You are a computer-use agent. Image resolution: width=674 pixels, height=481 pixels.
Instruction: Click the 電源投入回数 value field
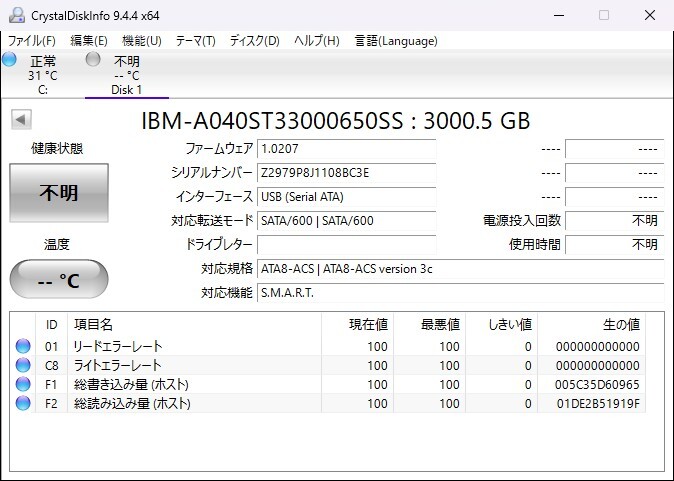coord(615,221)
